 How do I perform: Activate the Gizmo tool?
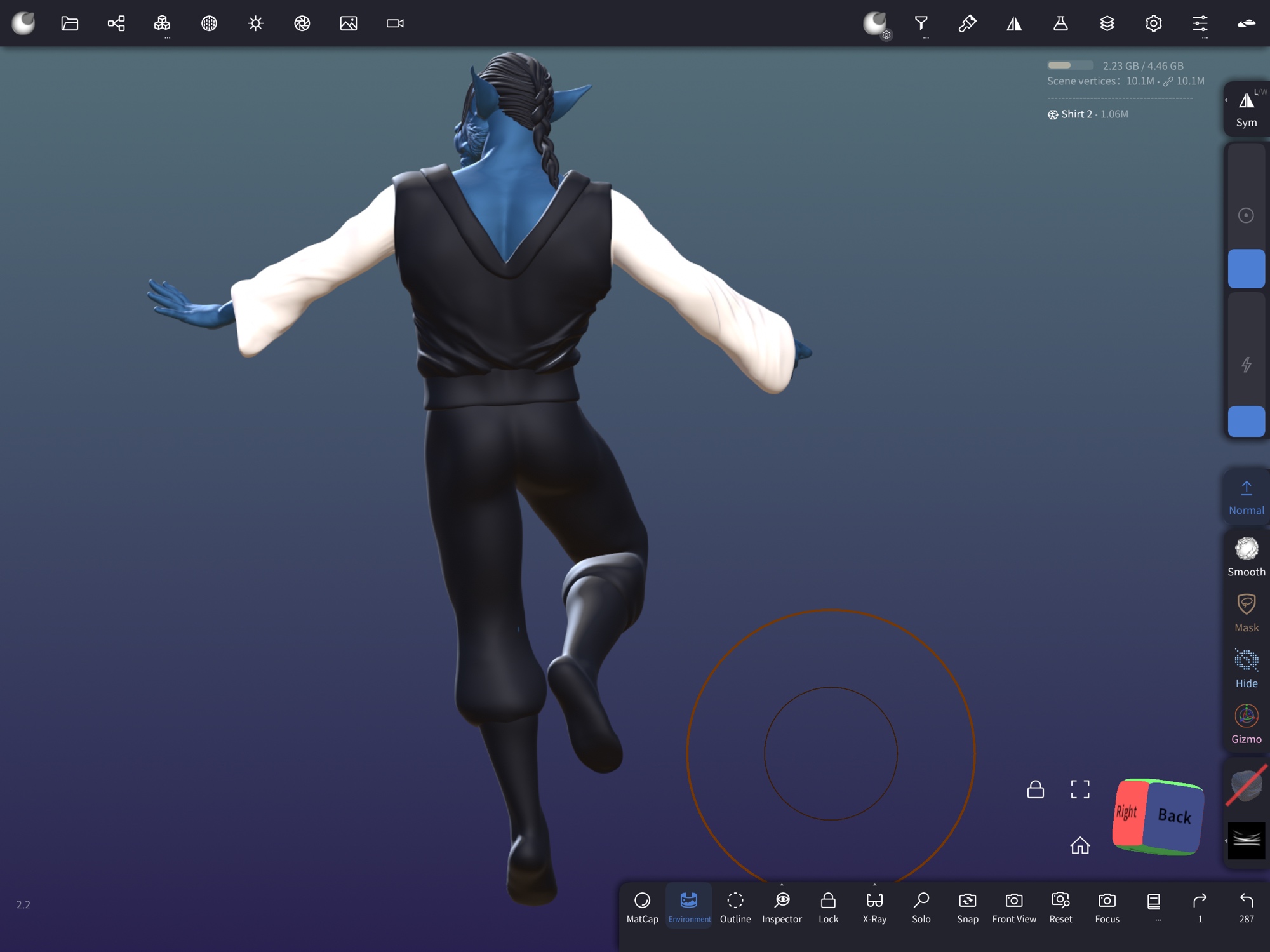pyautogui.click(x=1246, y=724)
